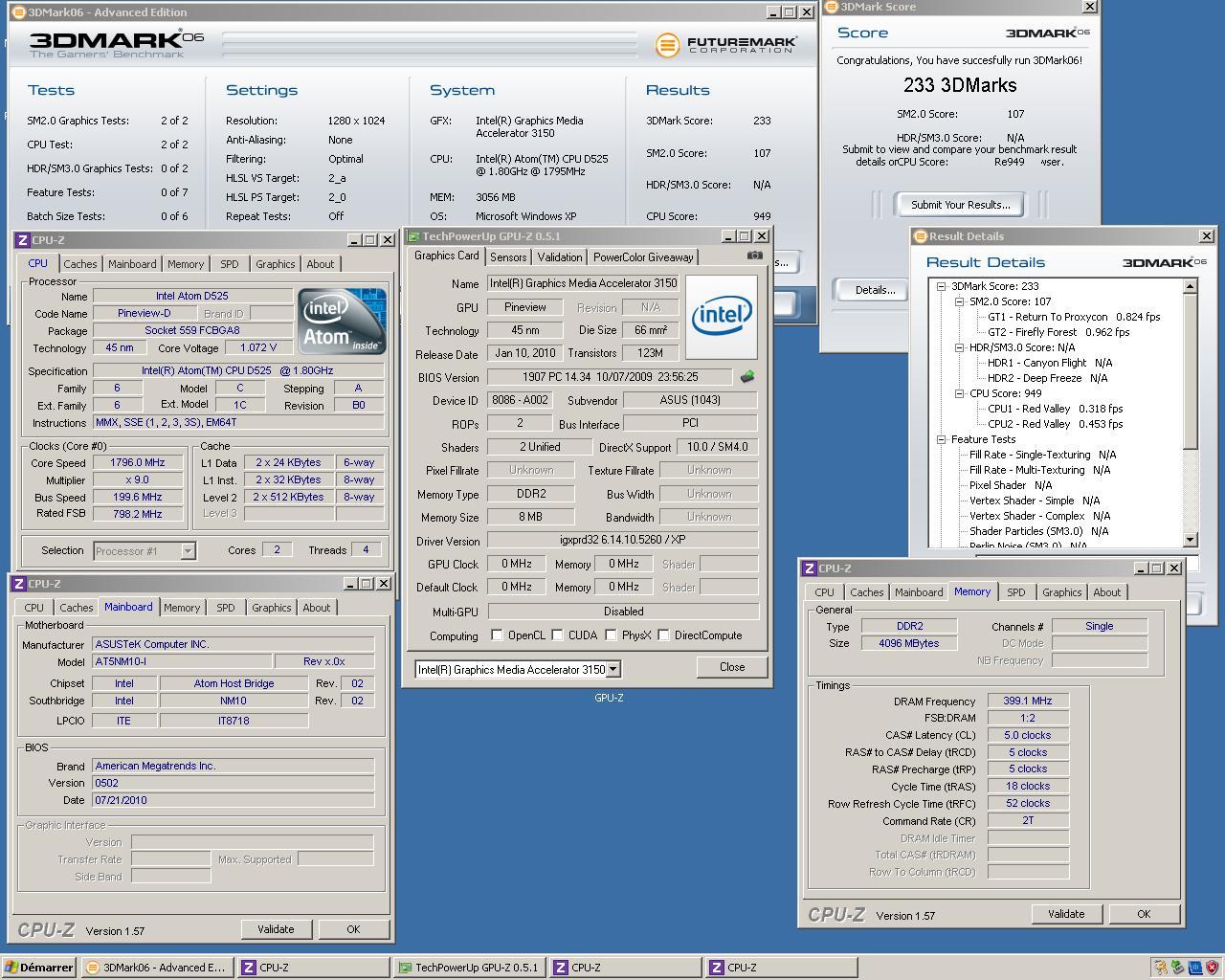
Task: Click Submit Your Results button
Action: [960, 205]
